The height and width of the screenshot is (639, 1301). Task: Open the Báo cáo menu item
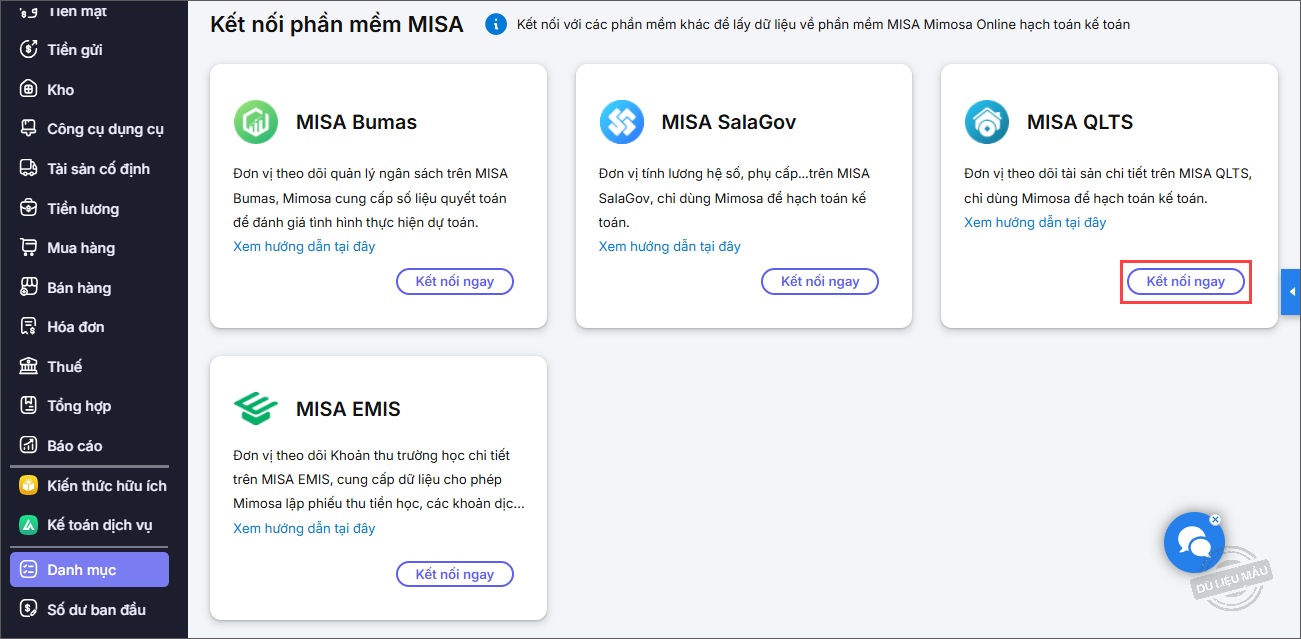tap(74, 445)
